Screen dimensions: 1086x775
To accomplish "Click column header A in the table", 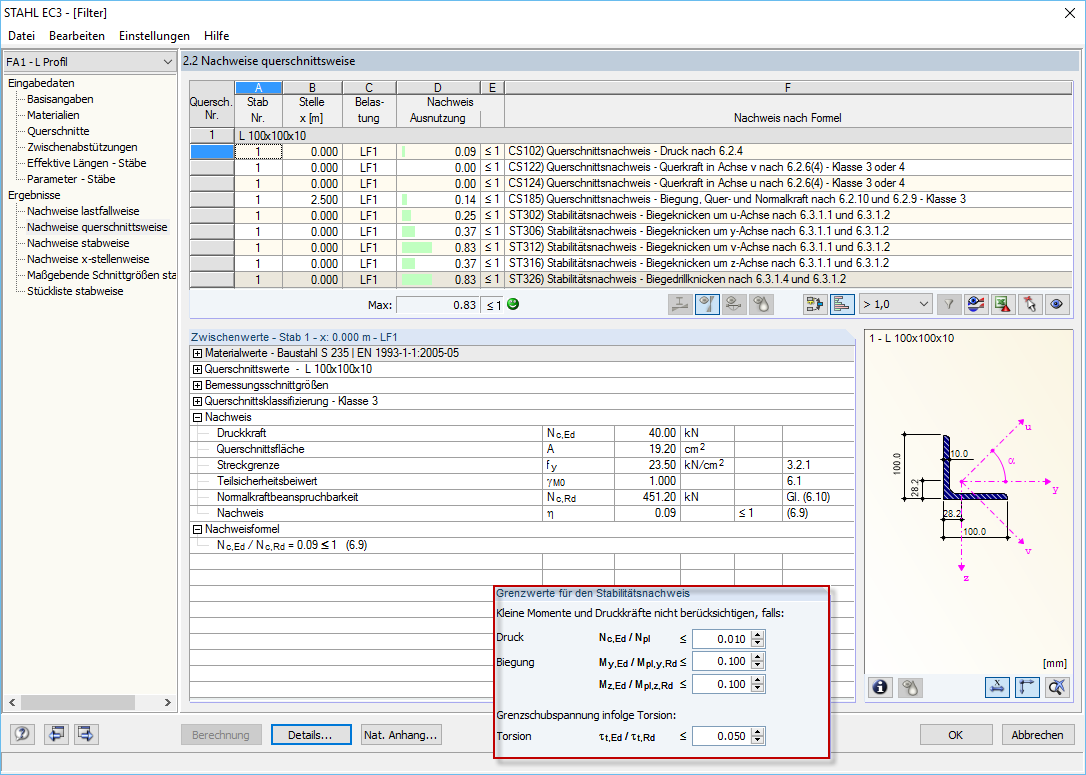I will point(258,88).
